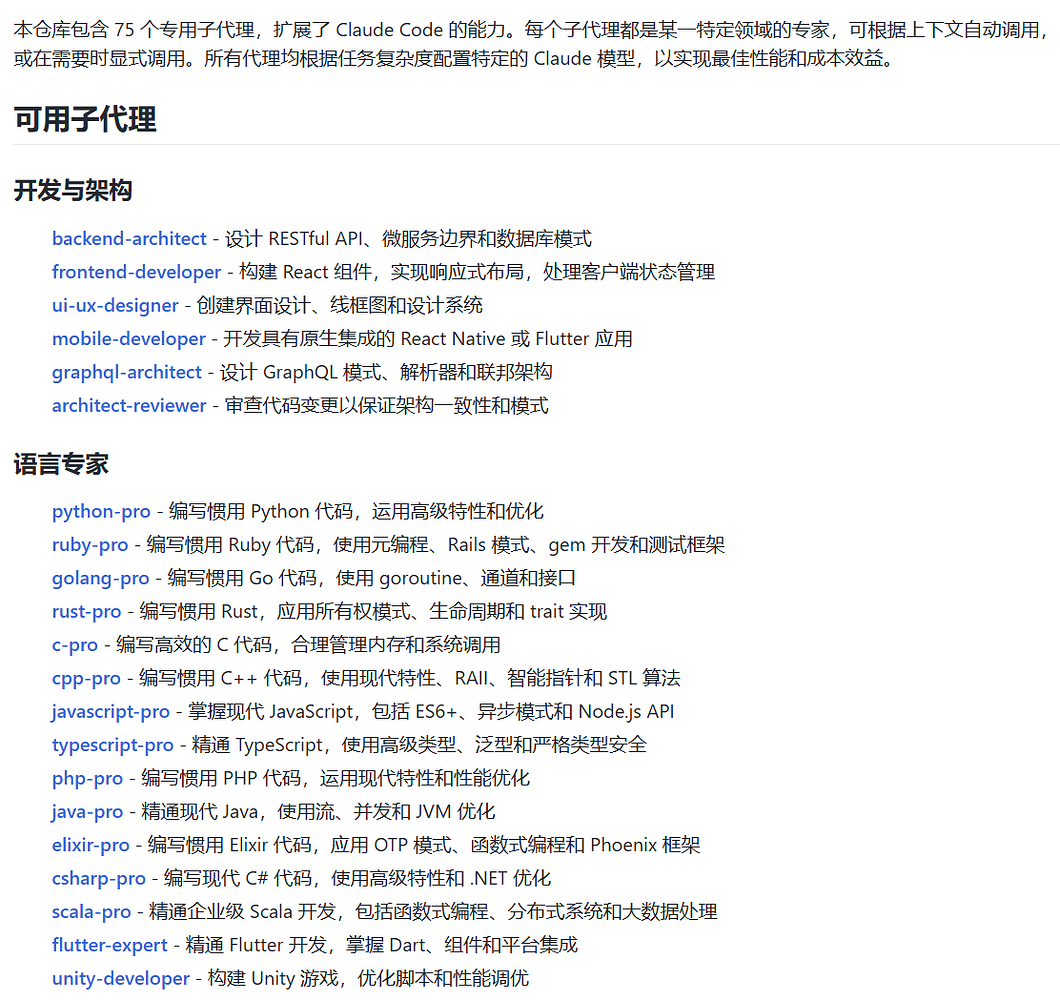Click the text 设计 RESTful API、微服务边界和数据库模式
The image size is (1060, 1000).
408,239
